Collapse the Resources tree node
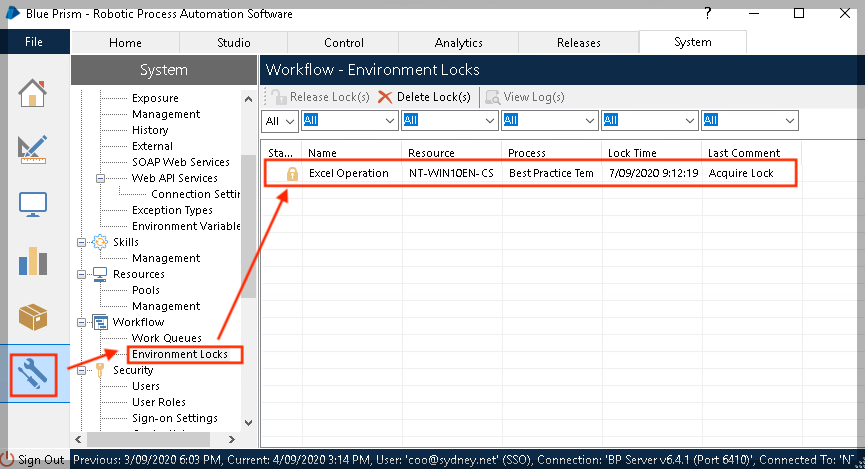 (x=82, y=274)
